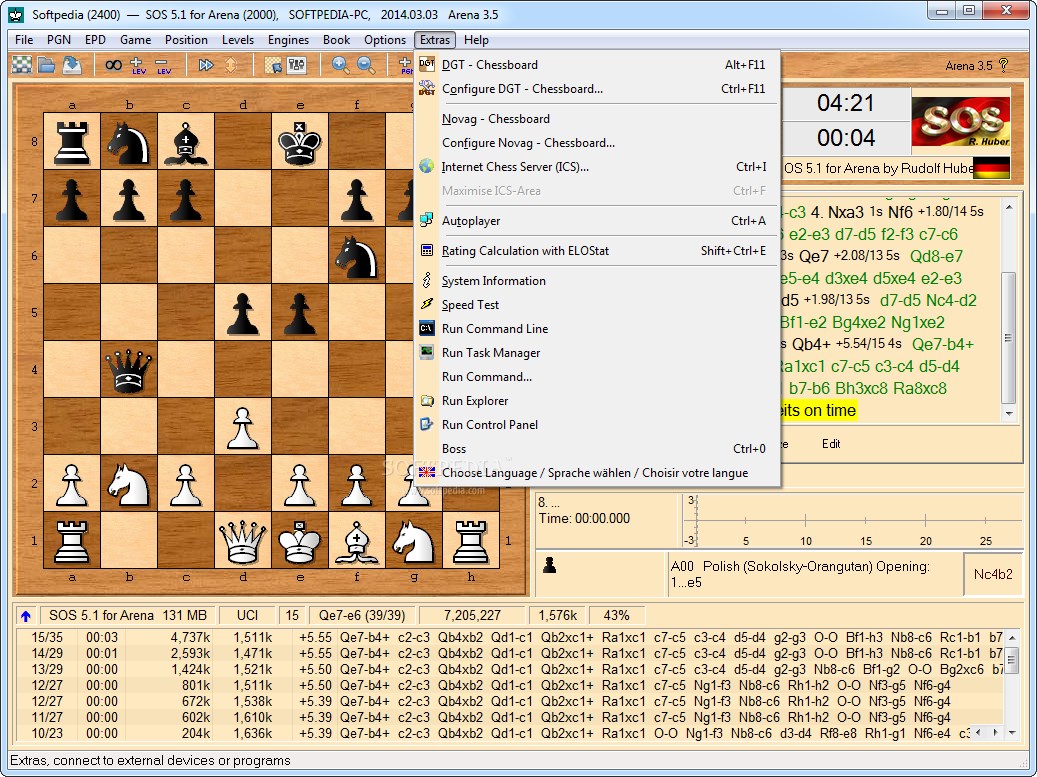Select Run Explorer
The height and width of the screenshot is (777, 1037).
coord(597,401)
